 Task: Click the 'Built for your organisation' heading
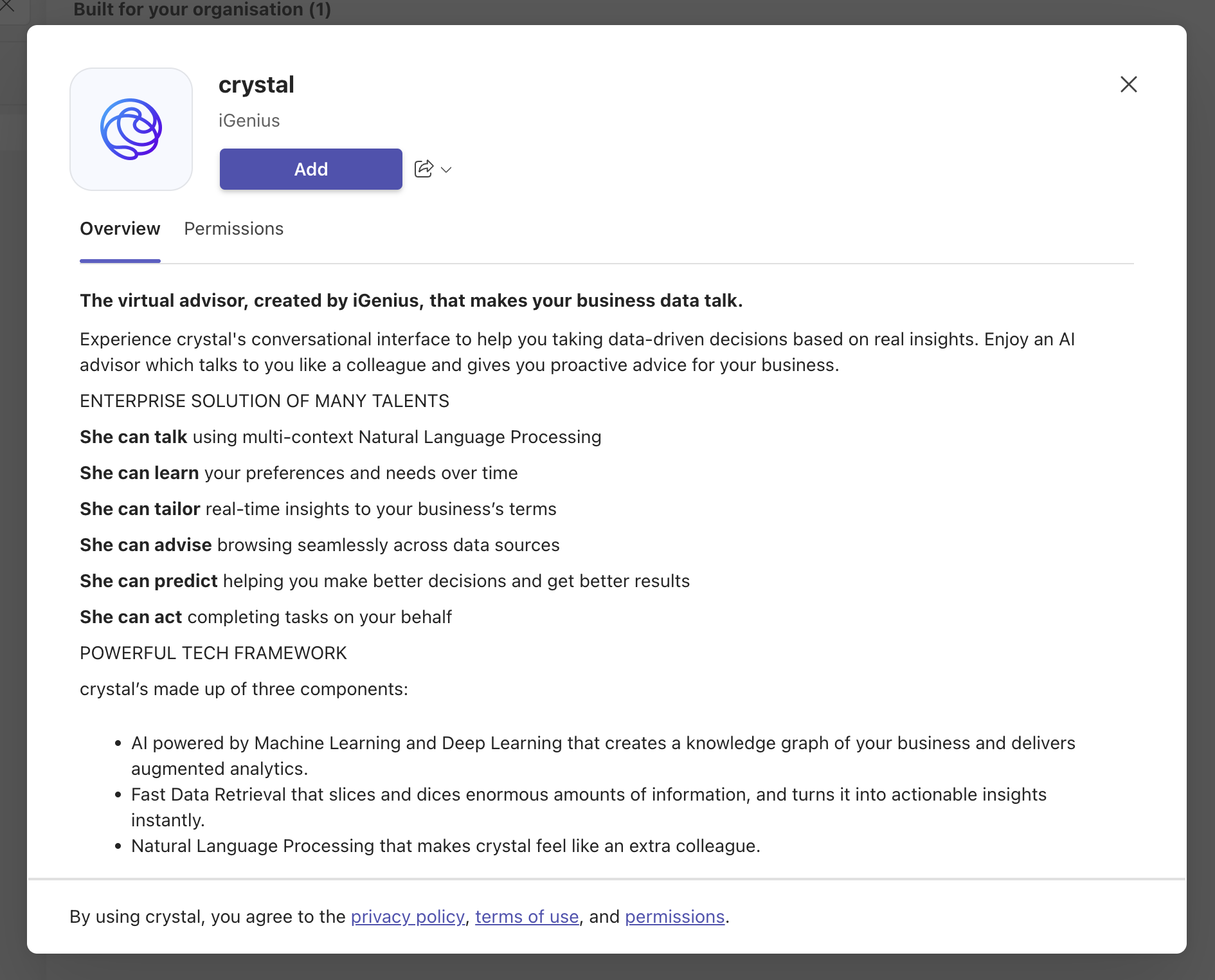202,10
